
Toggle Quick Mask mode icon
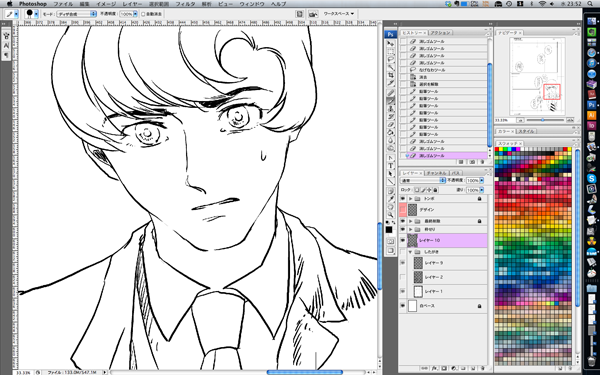(x=390, y=241)
